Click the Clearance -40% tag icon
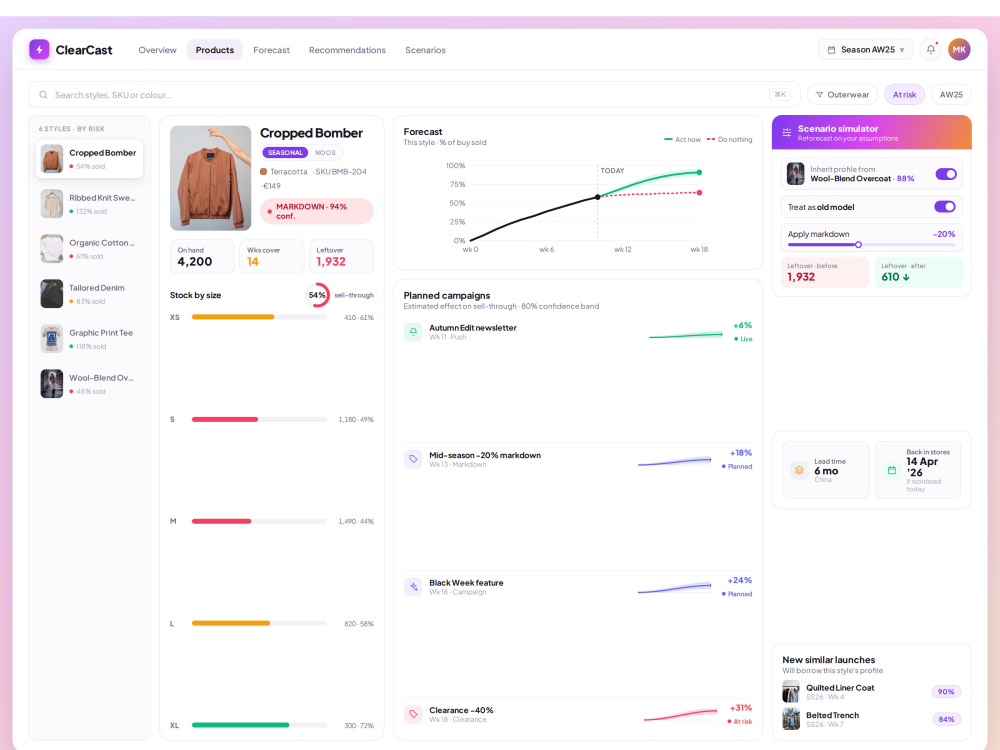Viewport: 1000px width, 750px height. point(413,714)
